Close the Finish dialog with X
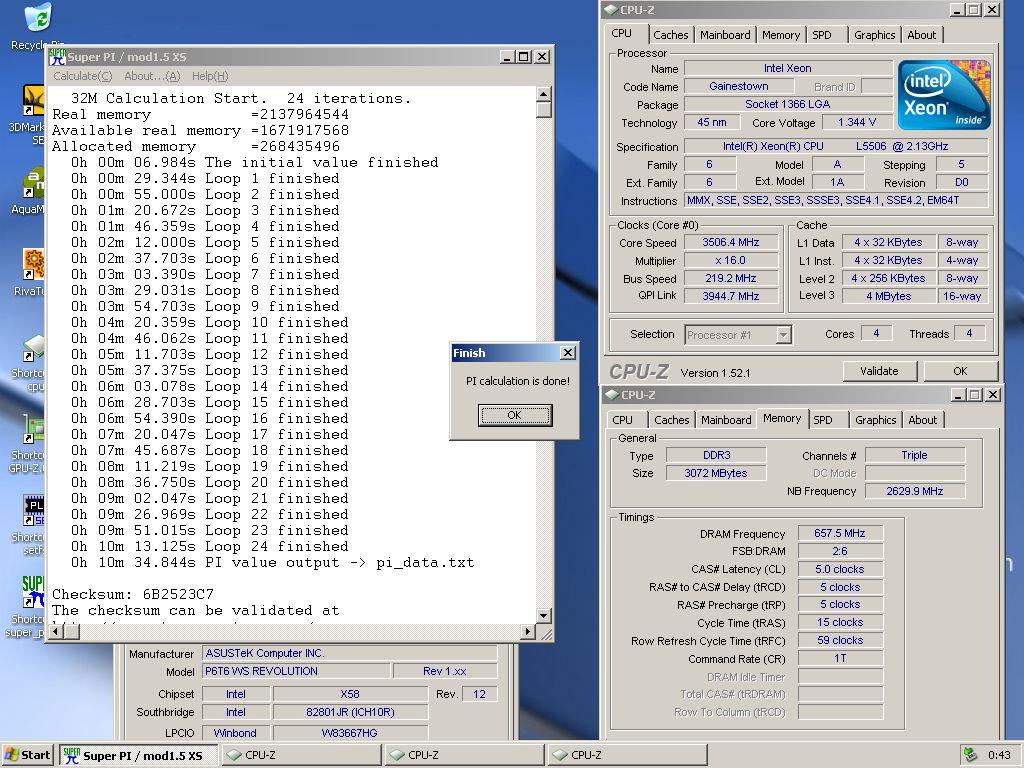The width and height of the screenshot is (1024, 768). (568, 353)
